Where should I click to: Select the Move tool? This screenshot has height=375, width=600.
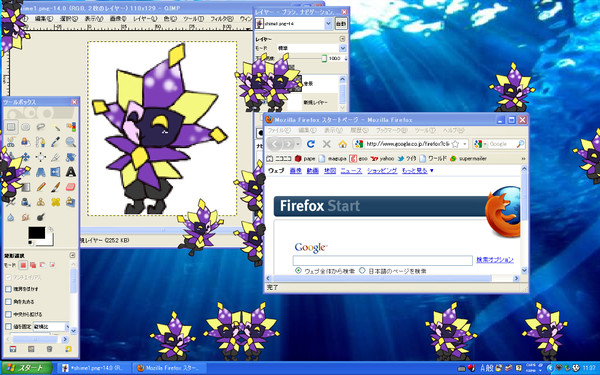[x=26, y=157]
